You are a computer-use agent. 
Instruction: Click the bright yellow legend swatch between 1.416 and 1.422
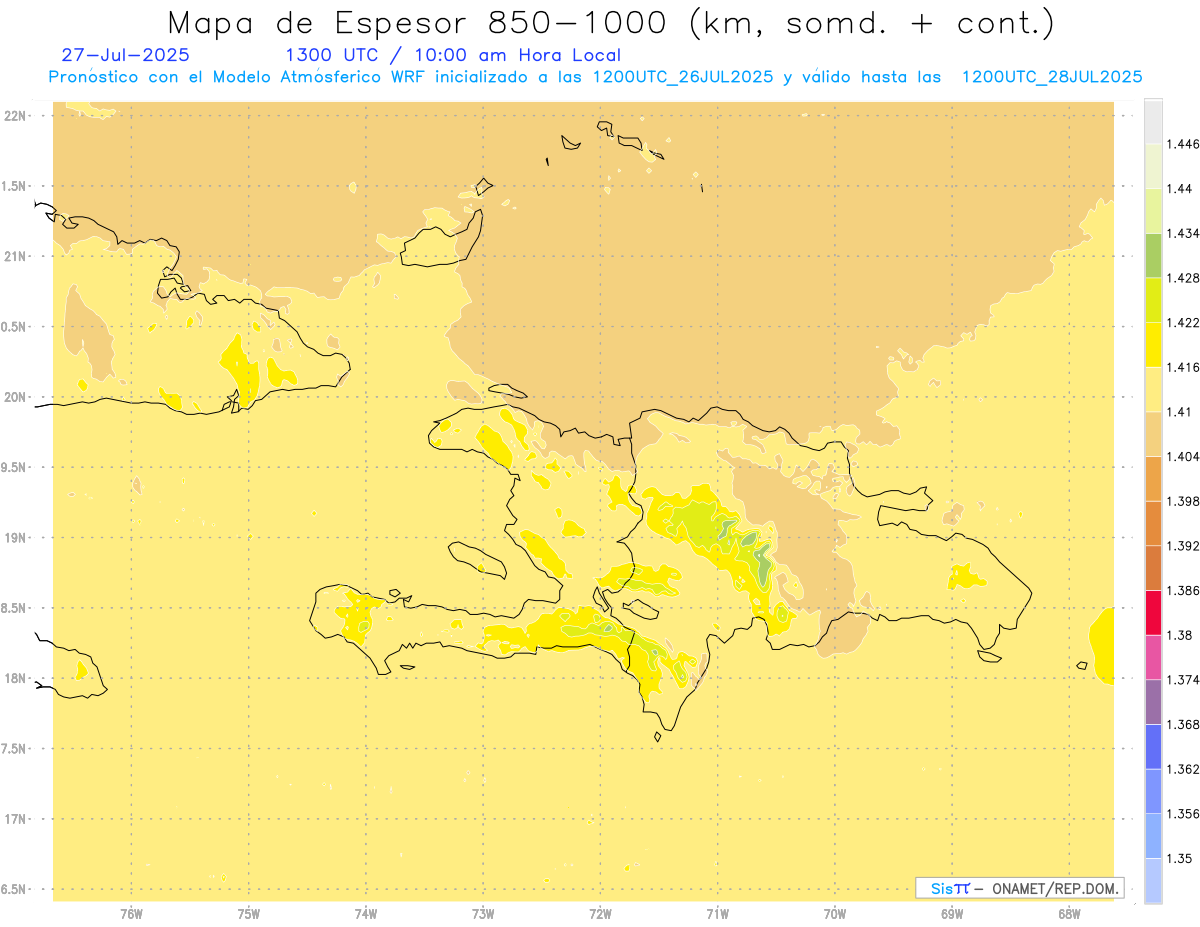tap(1153, 344)
